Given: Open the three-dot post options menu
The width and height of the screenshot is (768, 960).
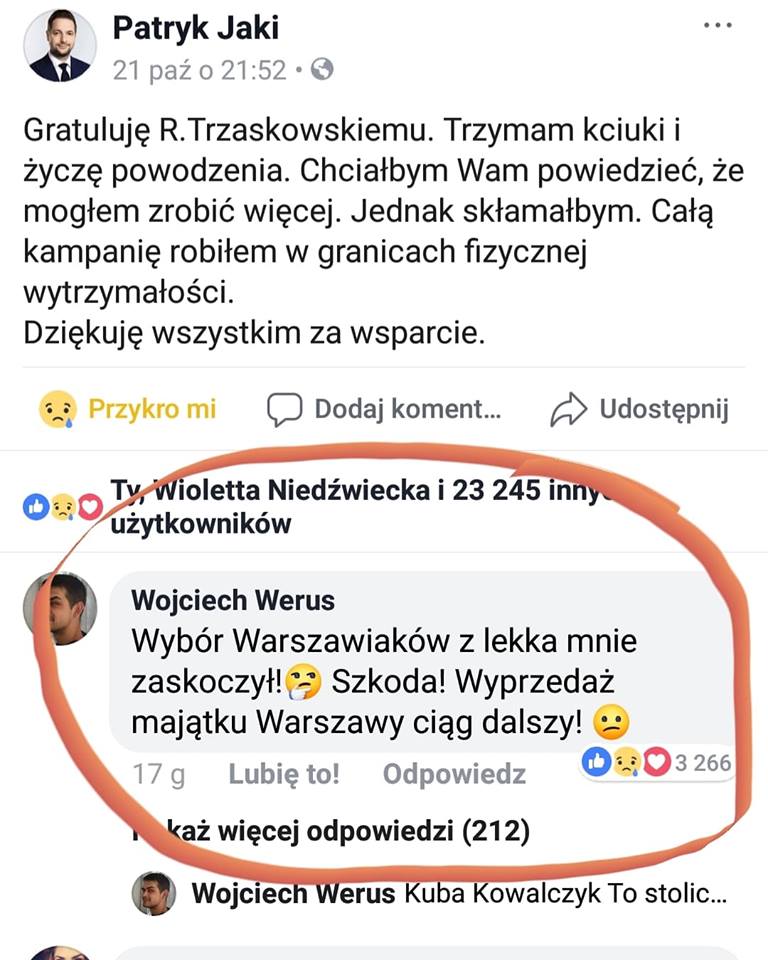Looking at the screenshot, I should click(x=718, y=26).
